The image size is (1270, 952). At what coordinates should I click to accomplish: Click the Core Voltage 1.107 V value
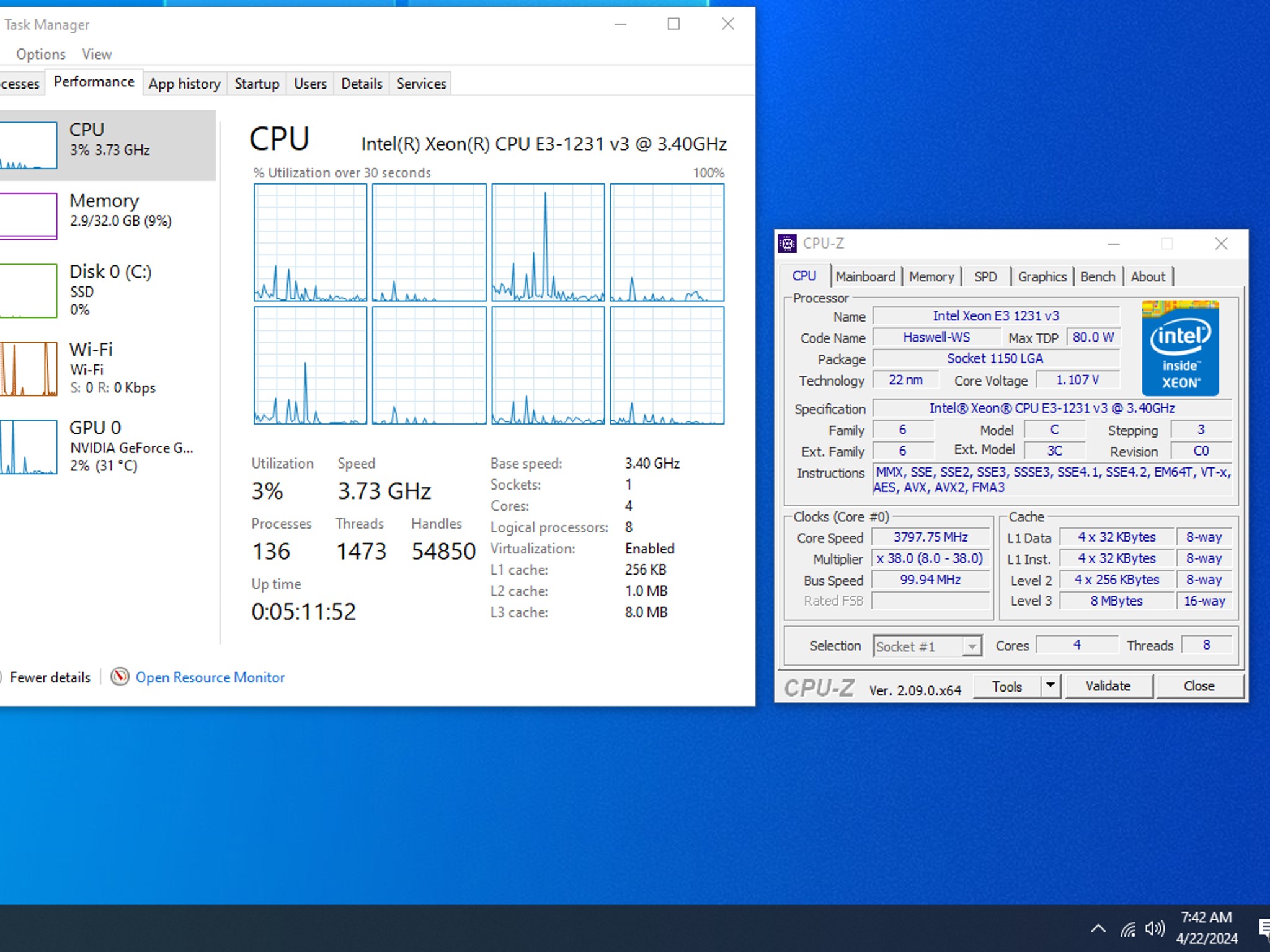(1078, 380)
